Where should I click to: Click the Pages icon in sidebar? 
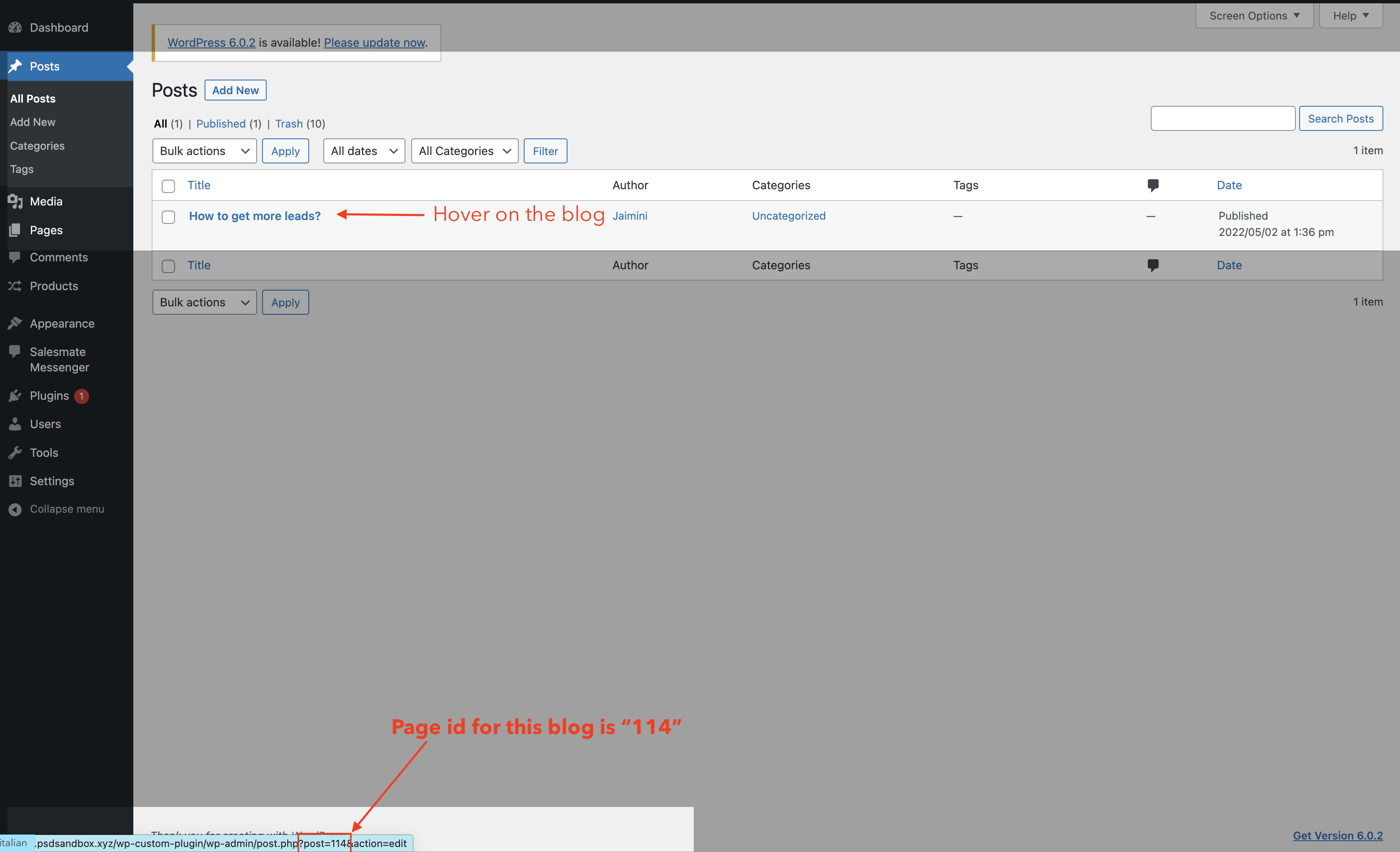(15, 230)
